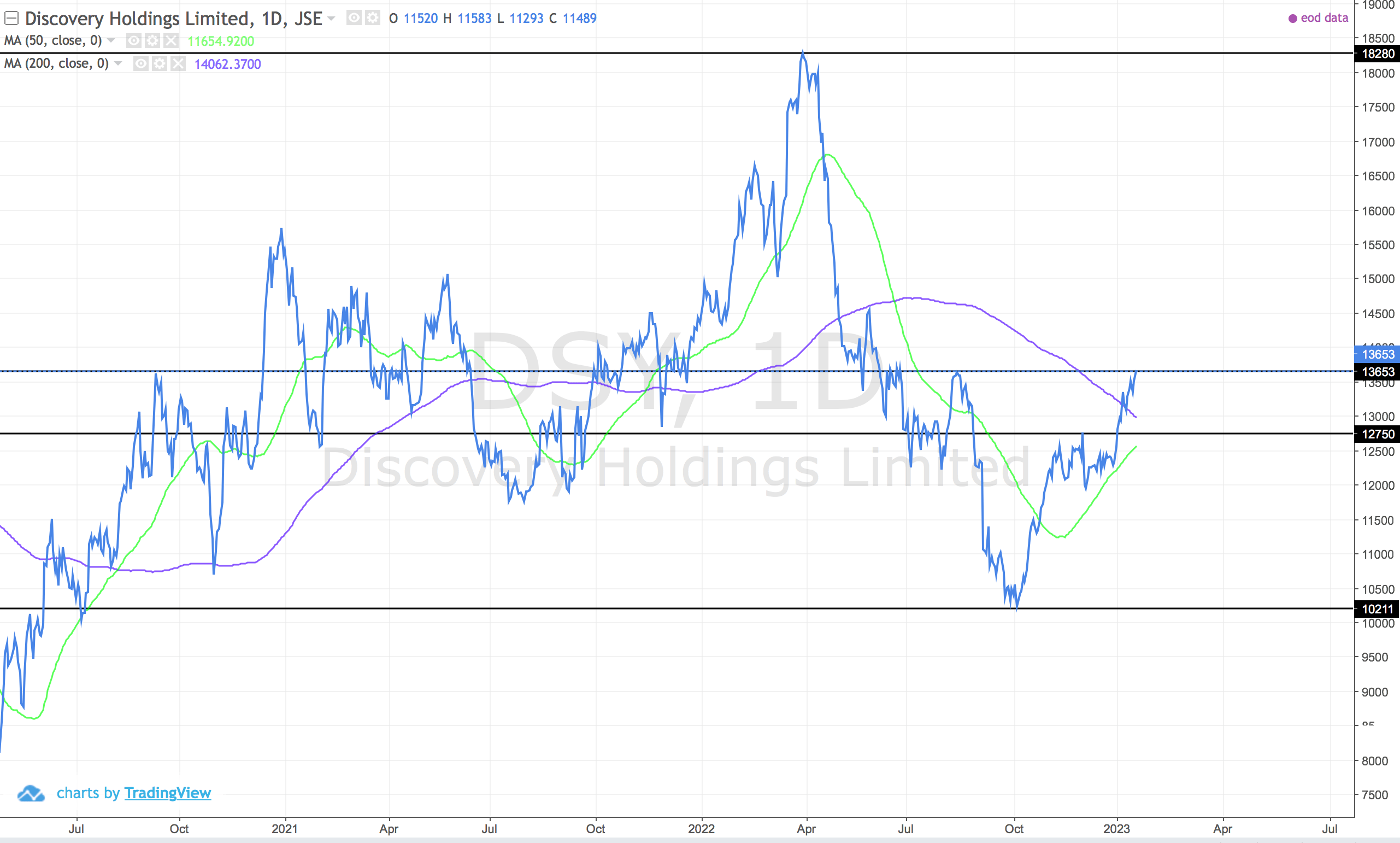This screenshot has height=843, width=1400.
Task: Click the MA 50 value 11654.9200
Action: [221, 41]
